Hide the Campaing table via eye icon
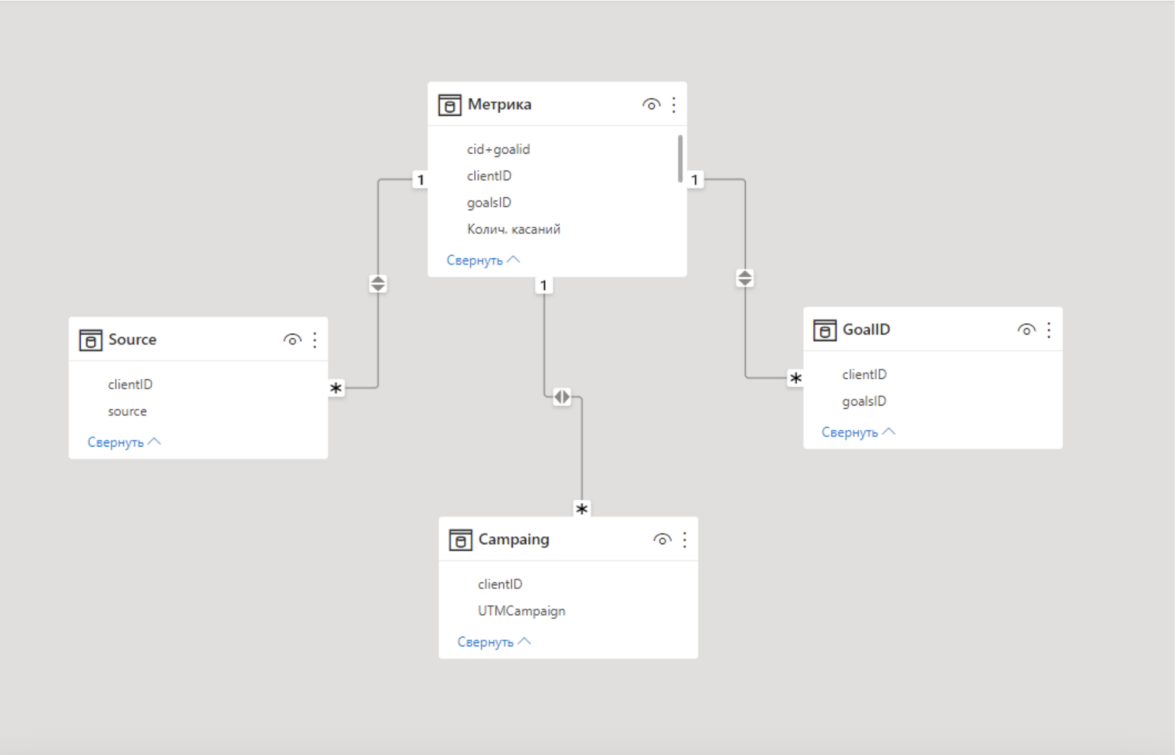The image size is (1176, 755). pos(662,540)
